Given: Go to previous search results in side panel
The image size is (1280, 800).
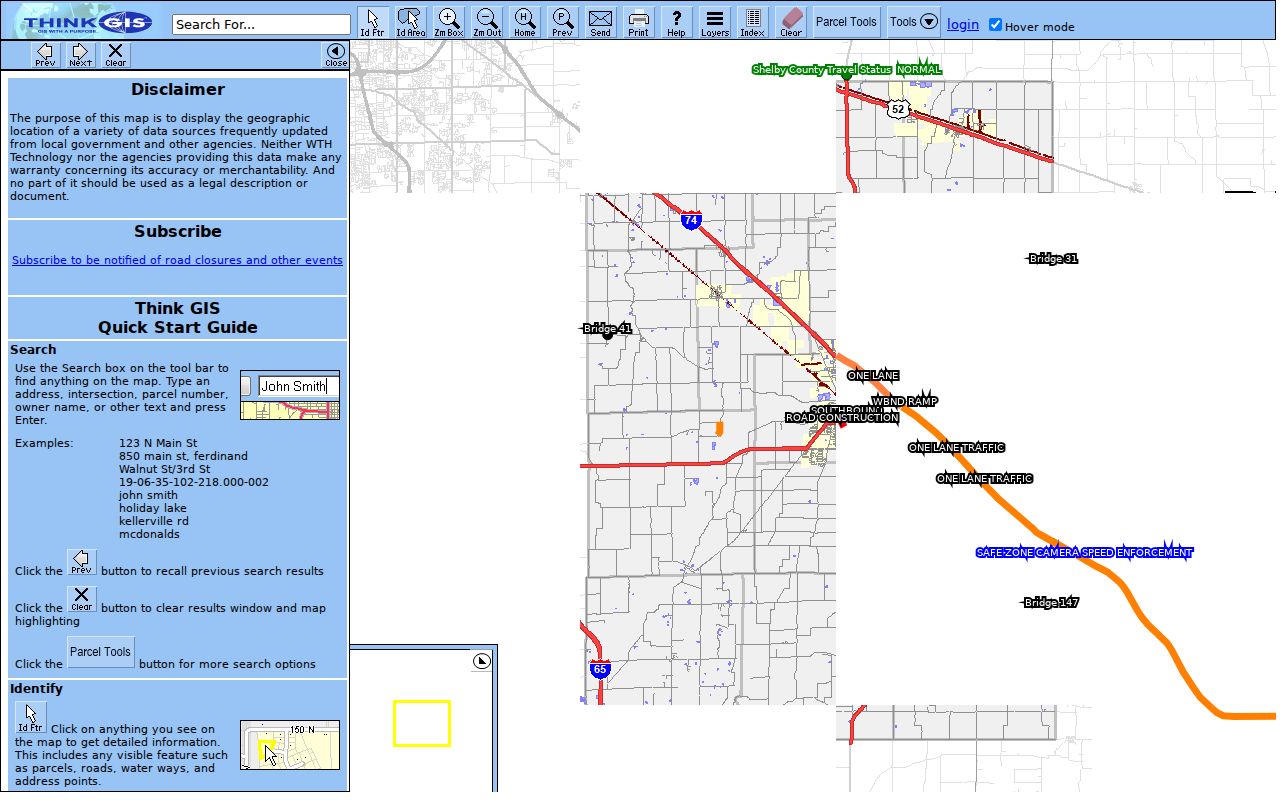Looking at the screenshot, I should (45, 55).
